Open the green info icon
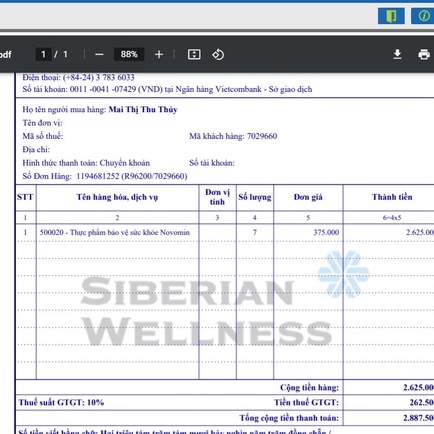434x434 pixels. point(423,16)
